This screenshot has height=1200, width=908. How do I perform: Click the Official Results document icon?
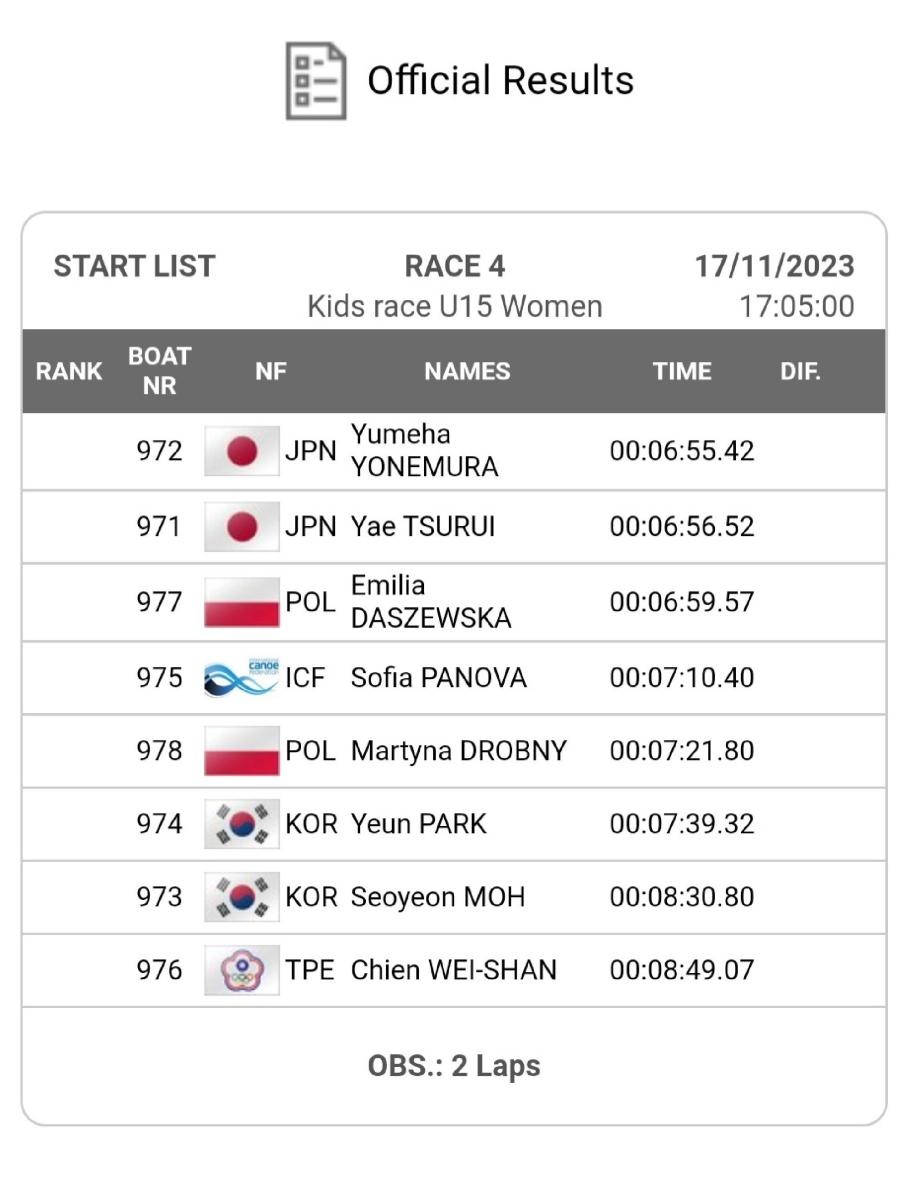click(x=316, y=81)
